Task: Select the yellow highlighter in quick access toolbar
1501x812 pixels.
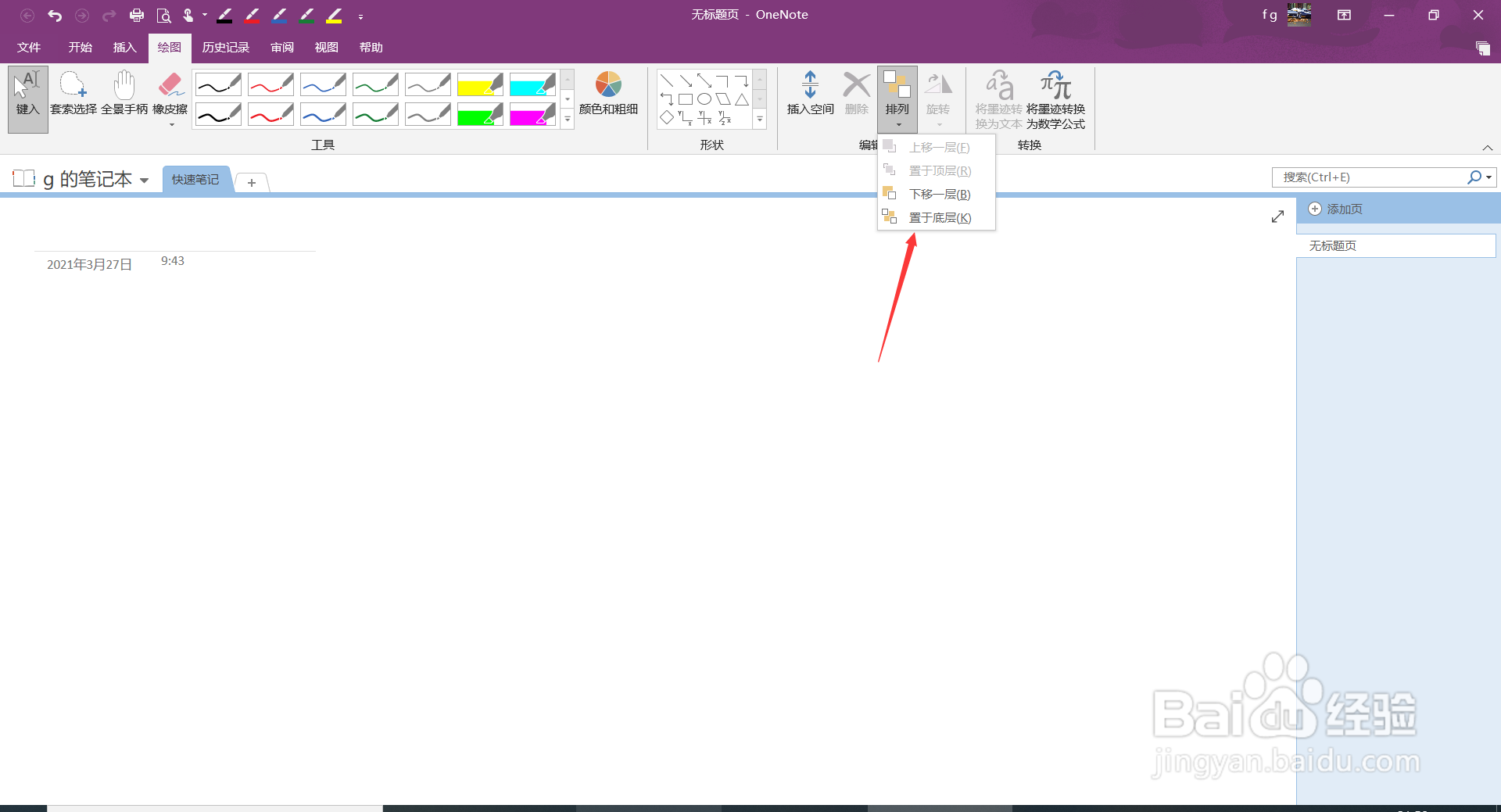Action: click(334, 15)
